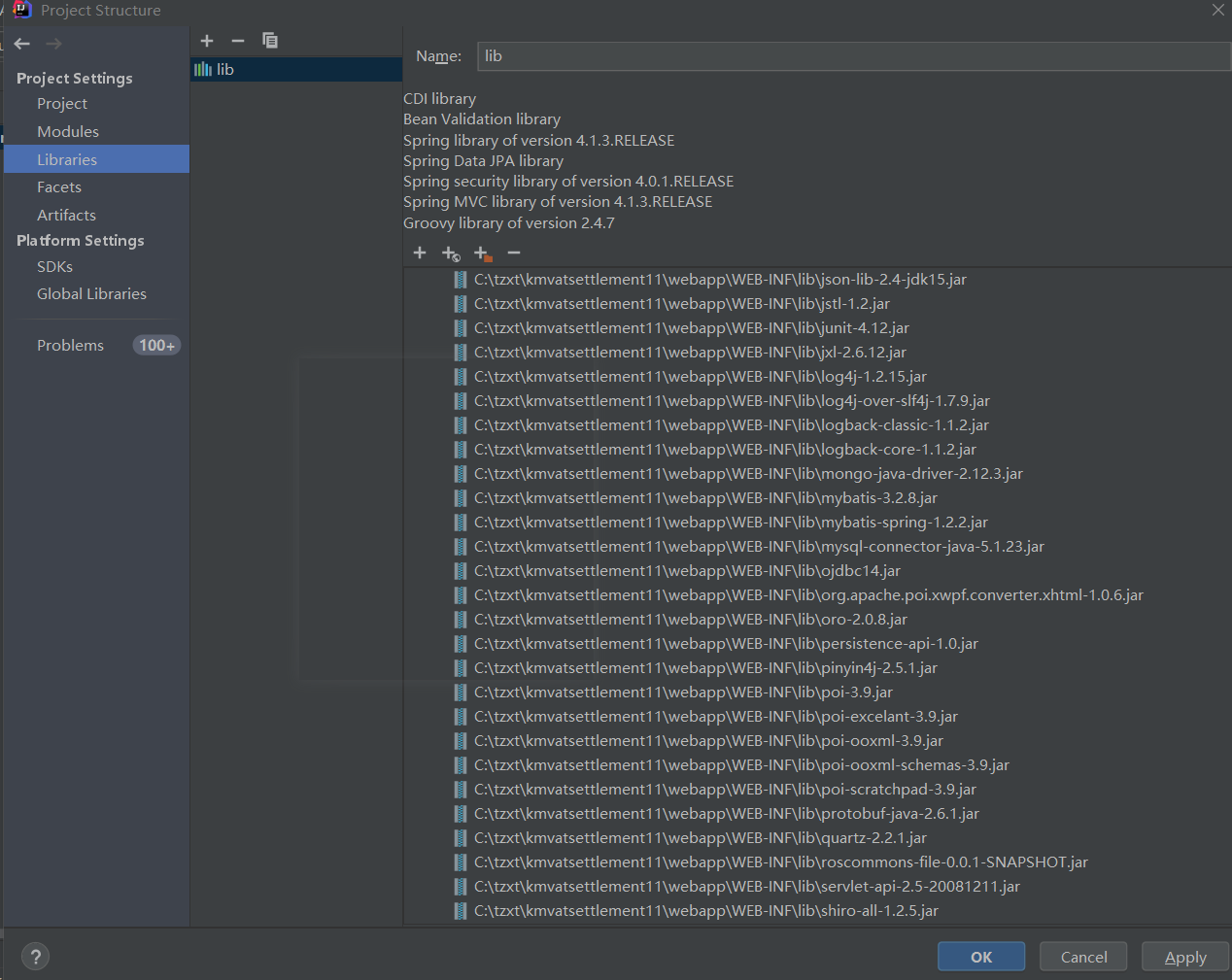Open the SDKs platform settings
Screen dimensions: 1232x980
pos(54,267)
